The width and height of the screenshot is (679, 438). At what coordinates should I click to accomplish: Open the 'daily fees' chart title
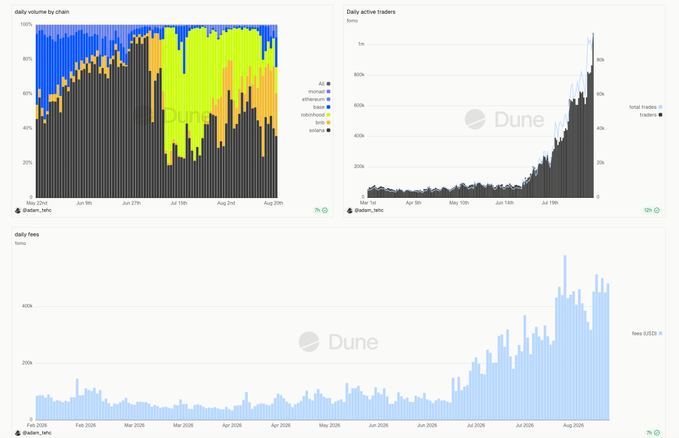[x=27, y=234]
